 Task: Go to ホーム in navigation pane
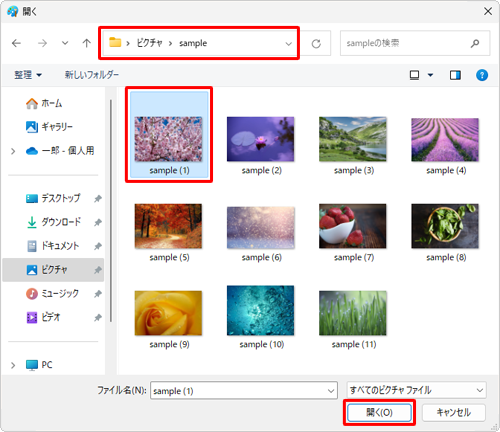[x=44, y=103]
